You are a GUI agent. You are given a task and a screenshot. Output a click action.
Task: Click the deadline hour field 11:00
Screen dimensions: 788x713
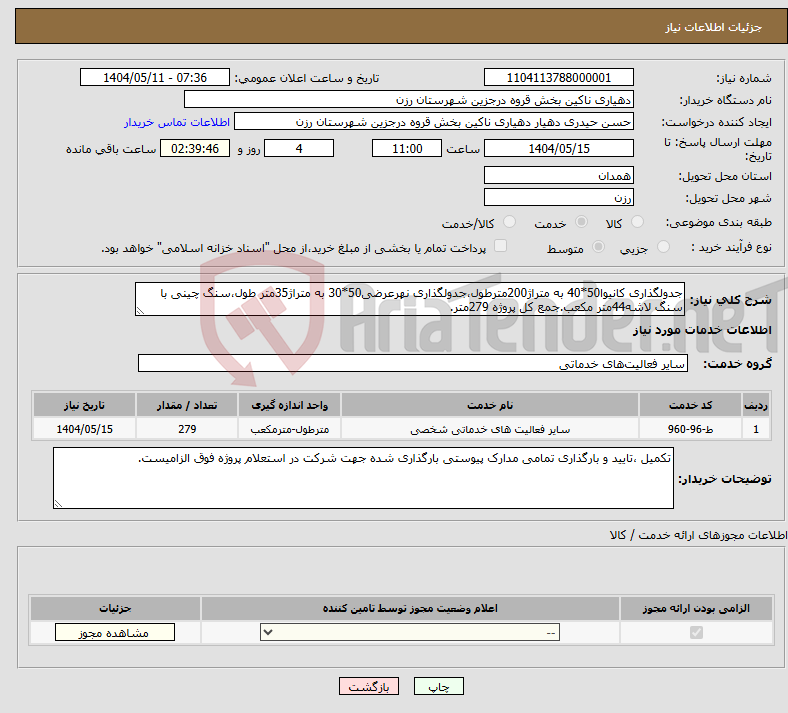tap(407, 149)
